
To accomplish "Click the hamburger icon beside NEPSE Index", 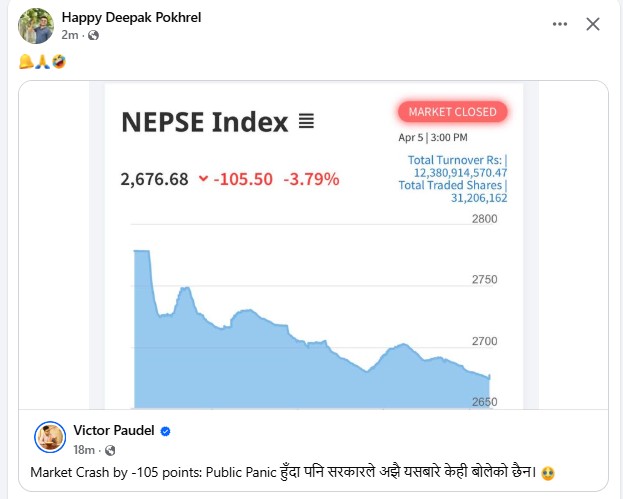I will [306, 122].
